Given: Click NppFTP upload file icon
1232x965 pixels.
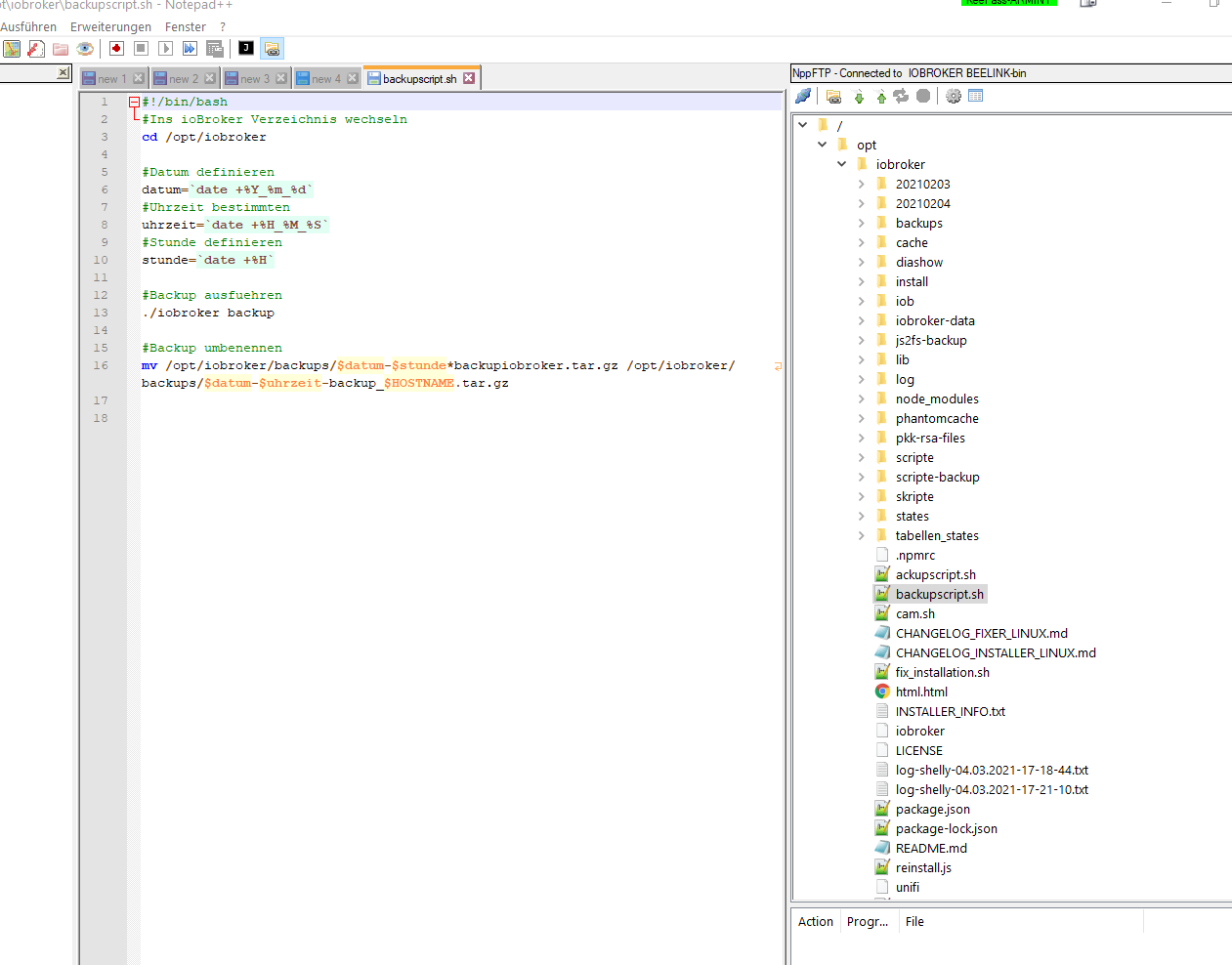Looking at the screenshot, I should (881, 96).
